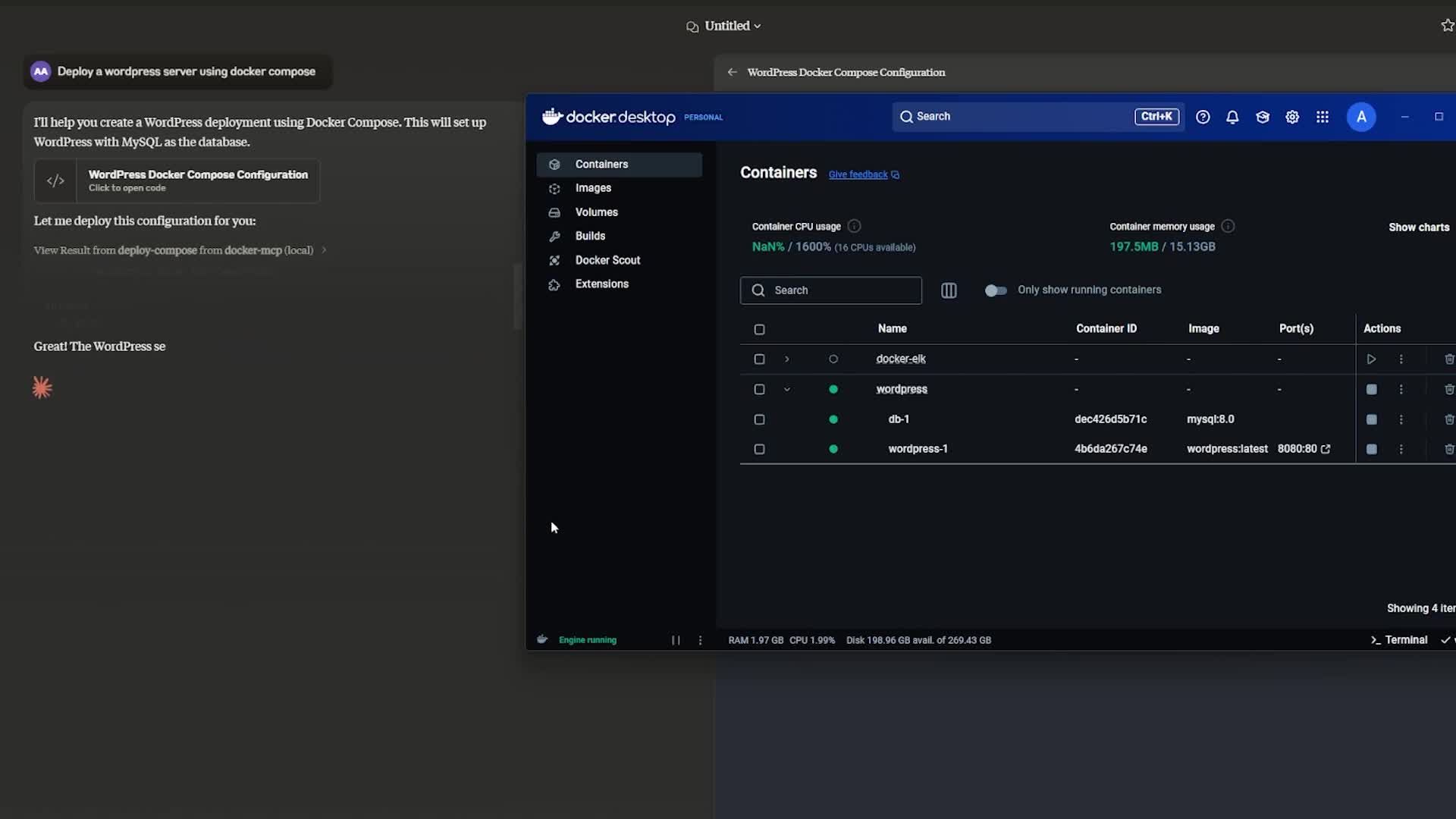1456x819 pixels.
Task: Open the column chooser icon
Action: (949, 290)
